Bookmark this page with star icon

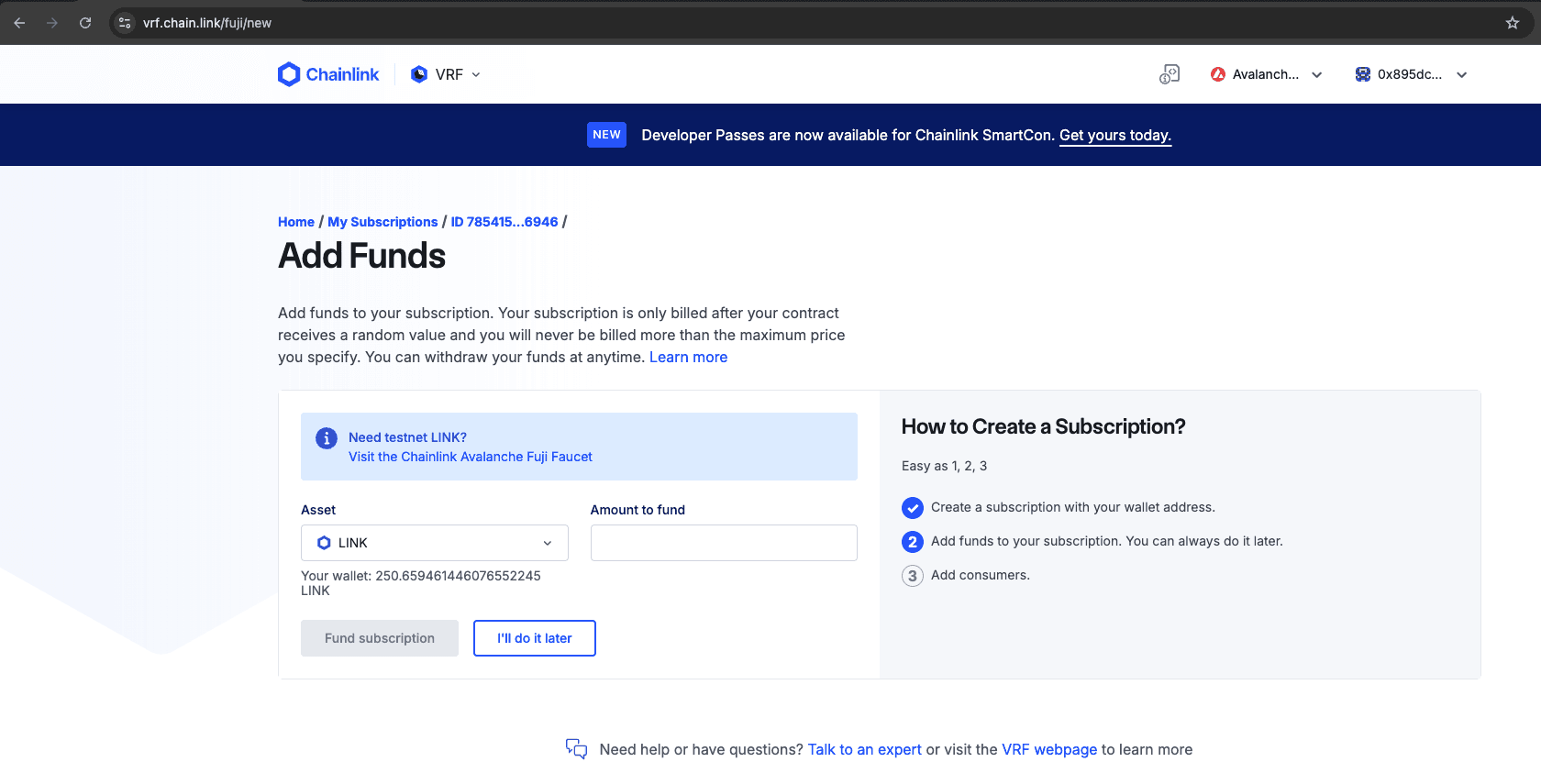(1513, 23)
